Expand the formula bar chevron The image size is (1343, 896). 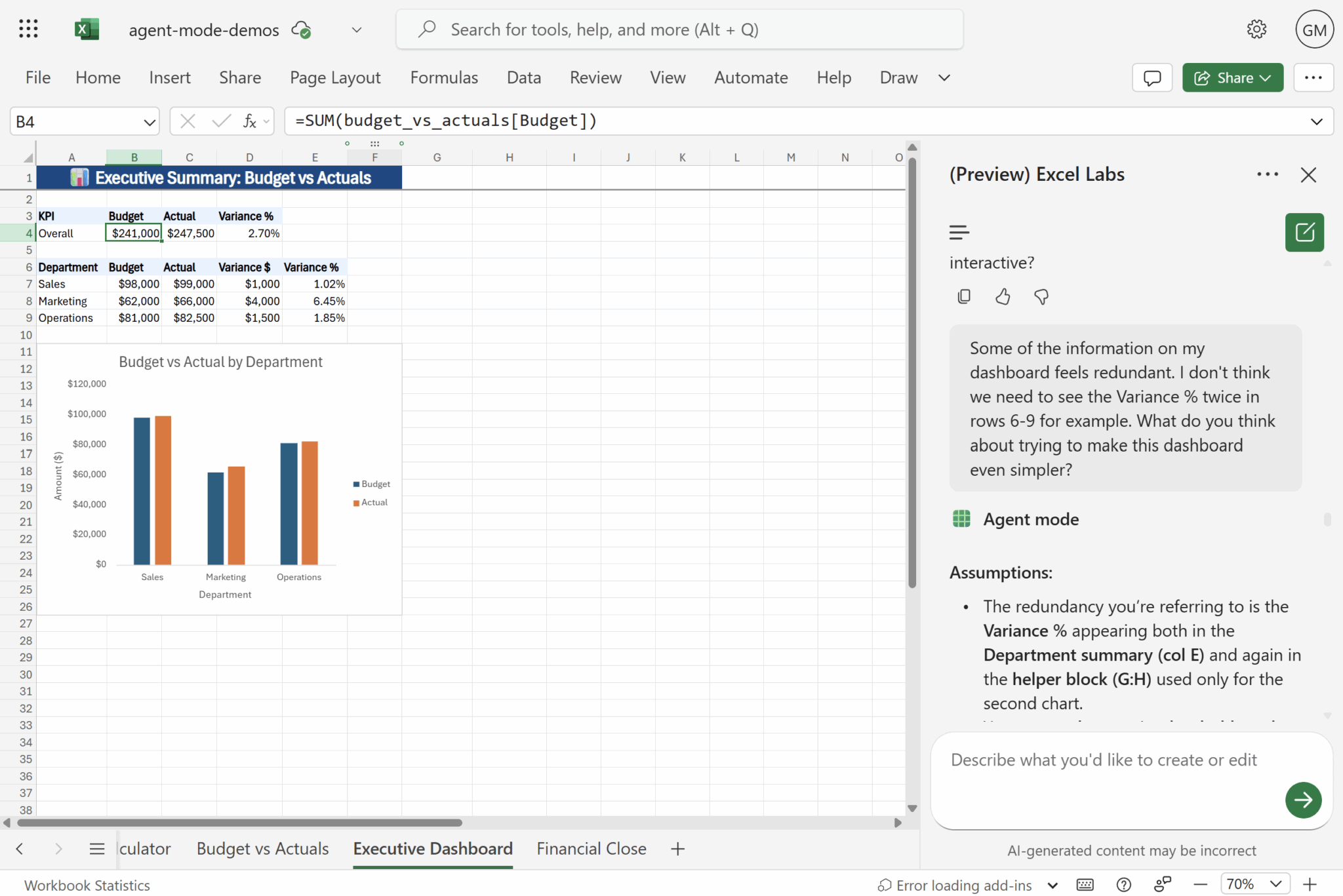click(1316, 122)
